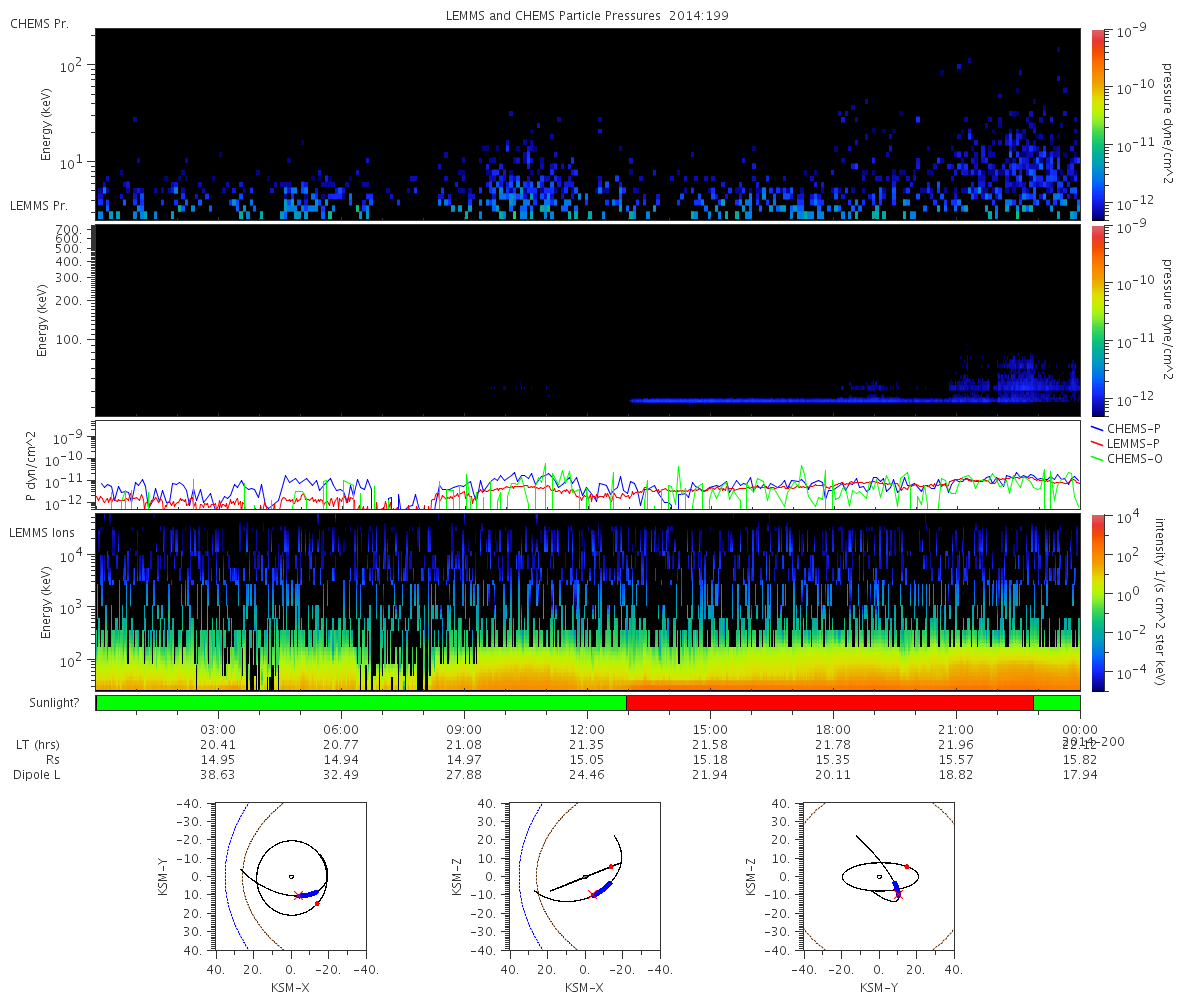
Task: Open the KSM-X versus KSM-Y orbit plot
Action: click(290, 875)
